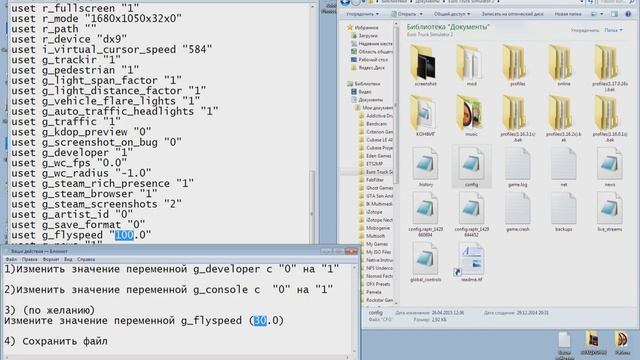
Task: Toggle the Explorer preview pane icon
Action: click(x=614, y=14)
